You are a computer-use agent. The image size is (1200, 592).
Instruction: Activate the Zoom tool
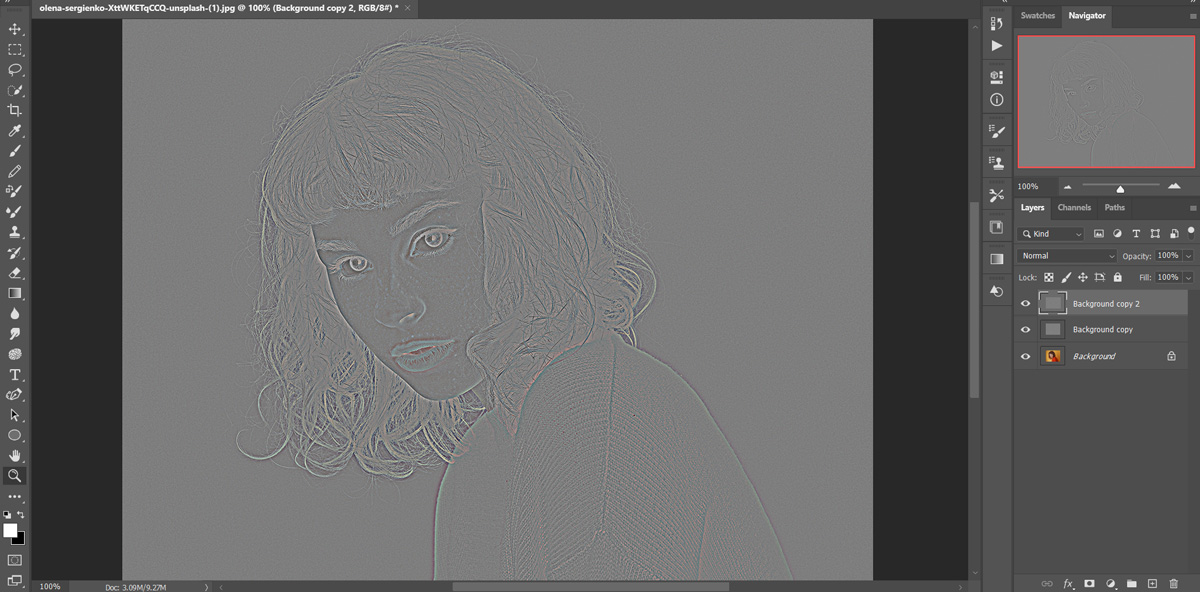coord(14,476)
